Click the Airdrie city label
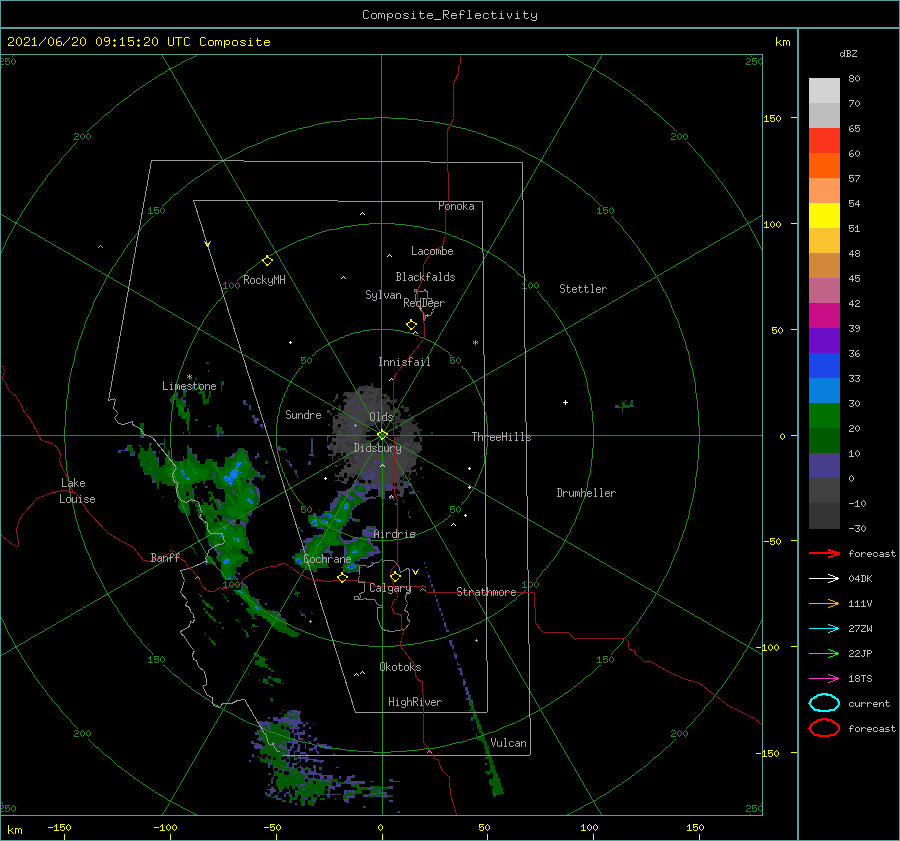The height and width of the screenshot is (841, 900). point(394,534)
